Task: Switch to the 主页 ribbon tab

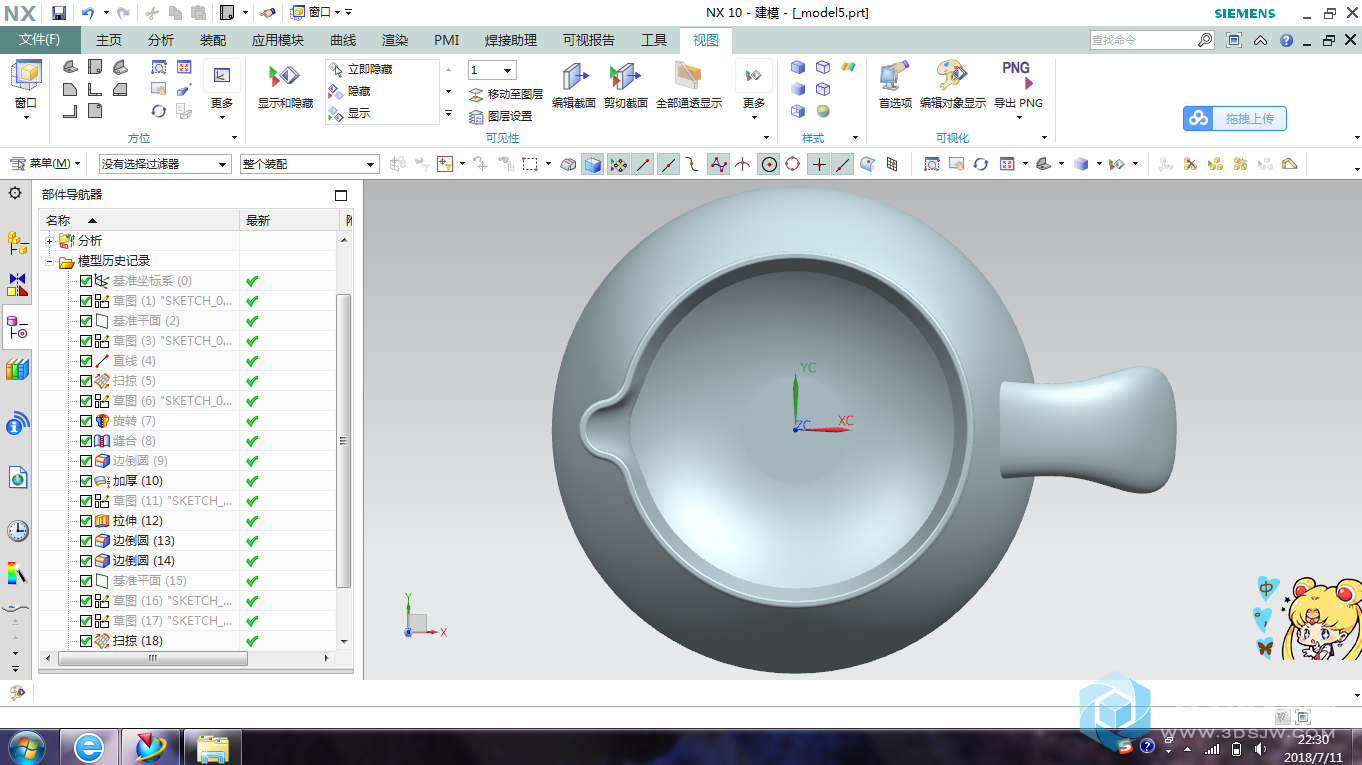Action: (109, 40)
